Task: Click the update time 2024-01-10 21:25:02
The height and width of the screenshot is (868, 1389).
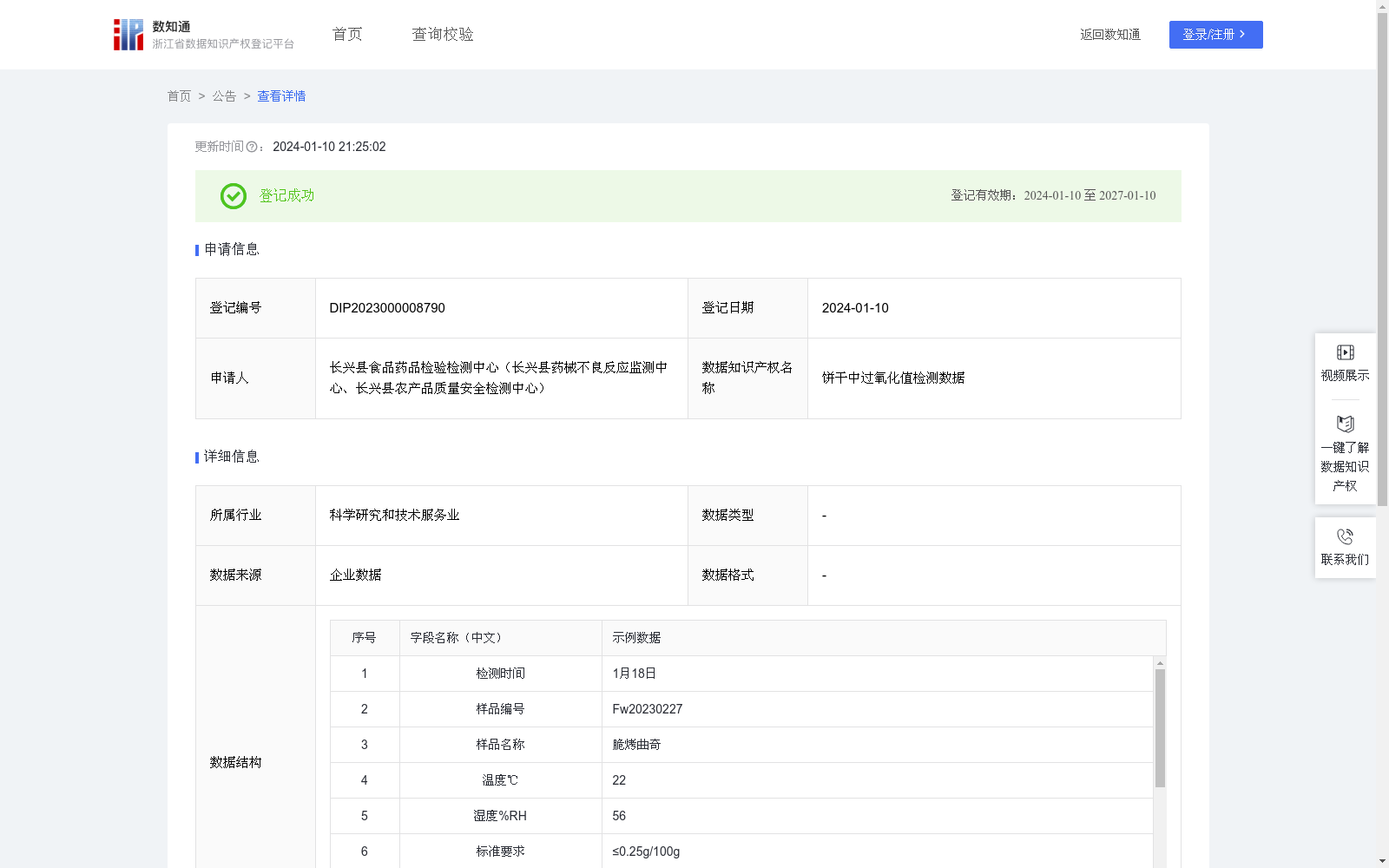Action: pyautogui.click(x=329, y=148)
